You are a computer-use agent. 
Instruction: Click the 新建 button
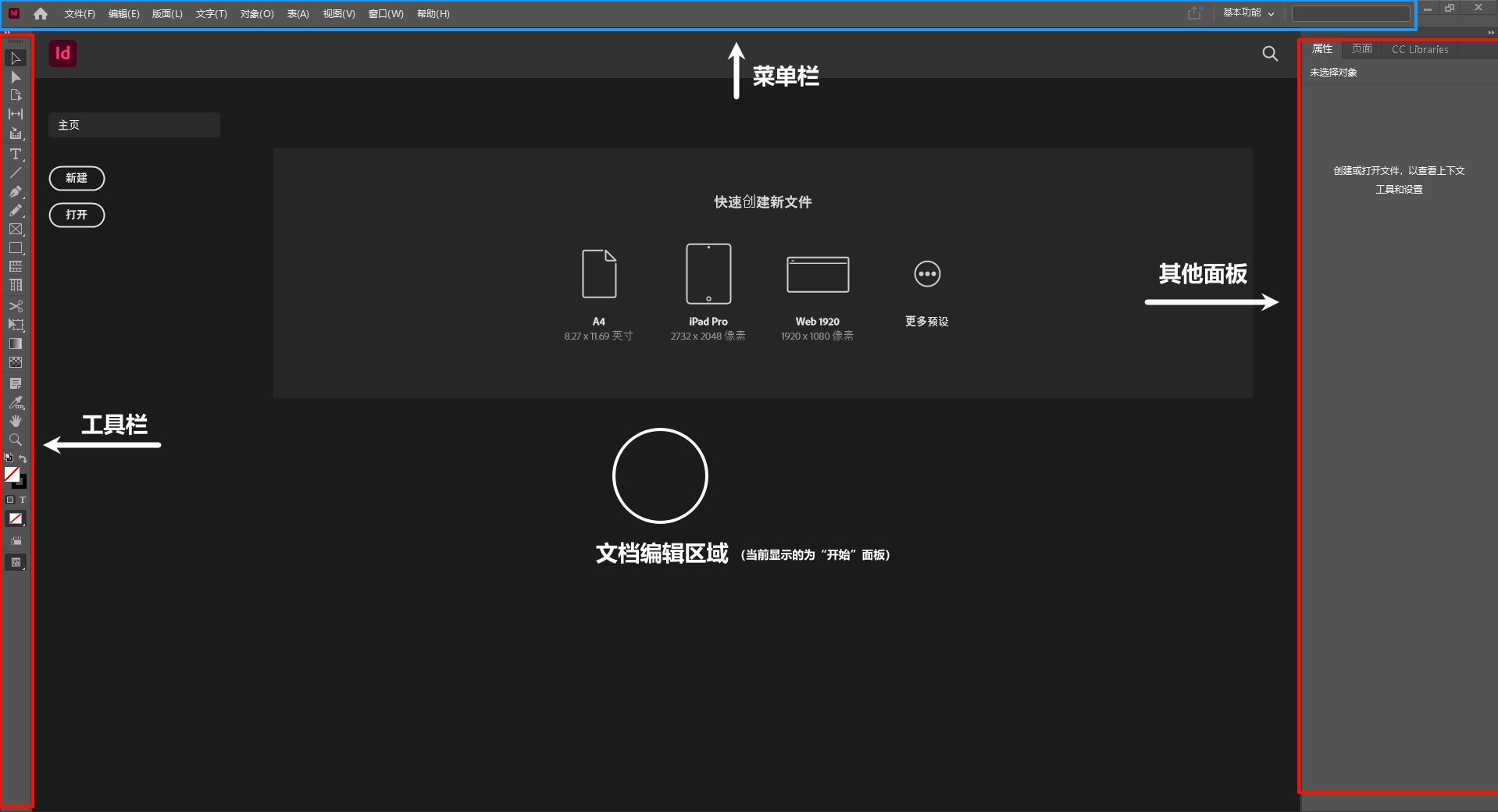(x=77, y=178)
